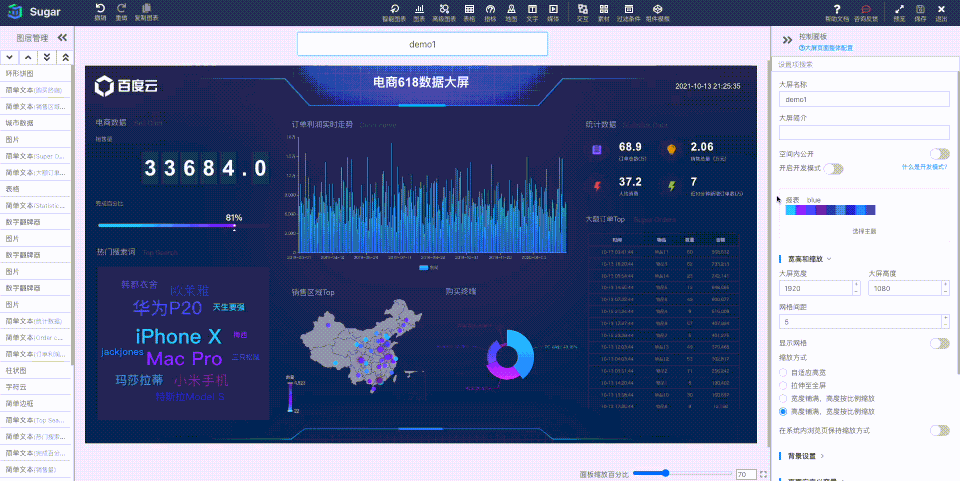Image resolution: width=960 pixels, height=481 pixels.
Task: Collapse the layer management panel arrows
Action: (x=62, y=38)
